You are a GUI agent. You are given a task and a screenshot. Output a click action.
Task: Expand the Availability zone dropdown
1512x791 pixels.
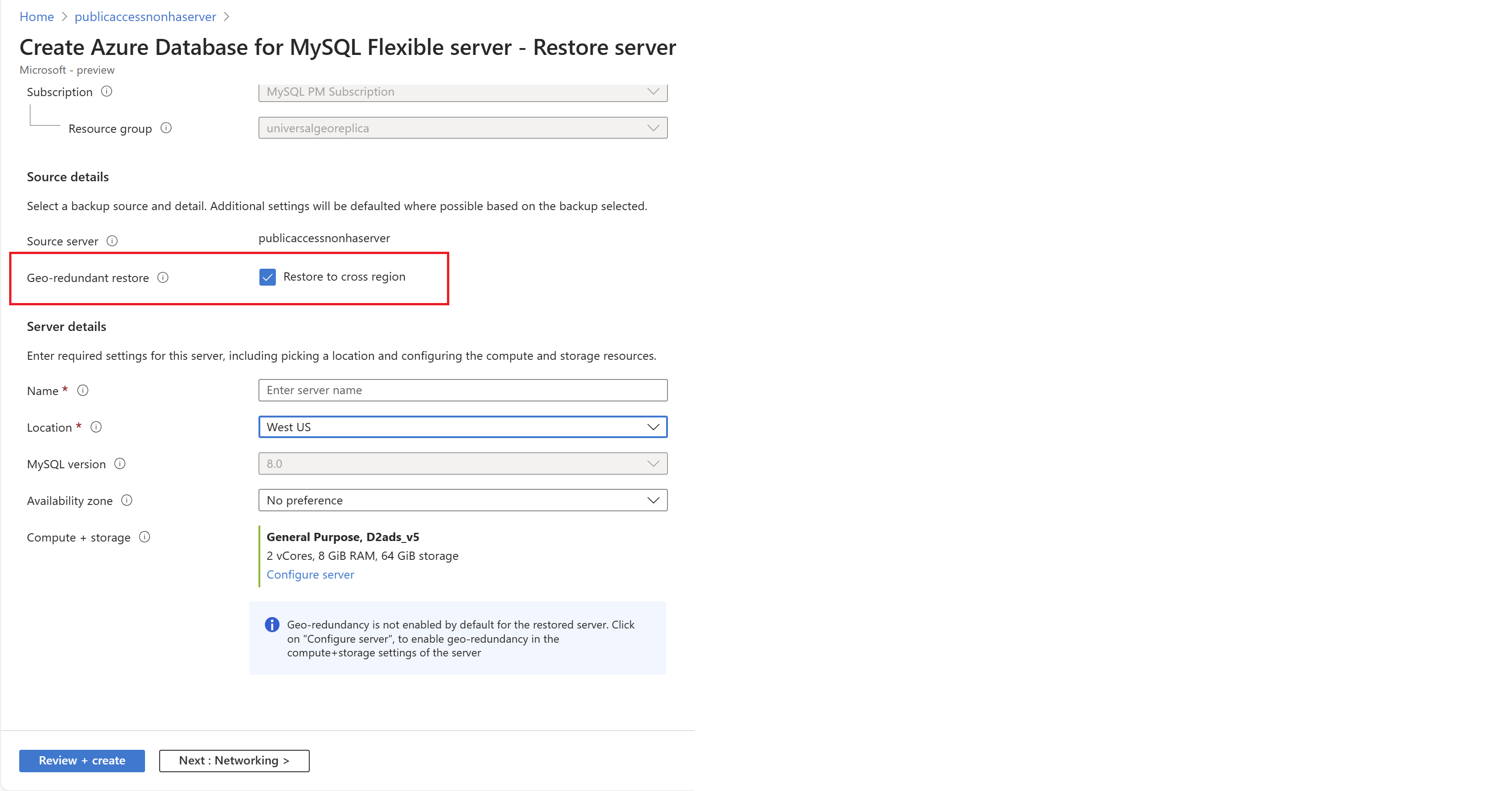[463, 500]
